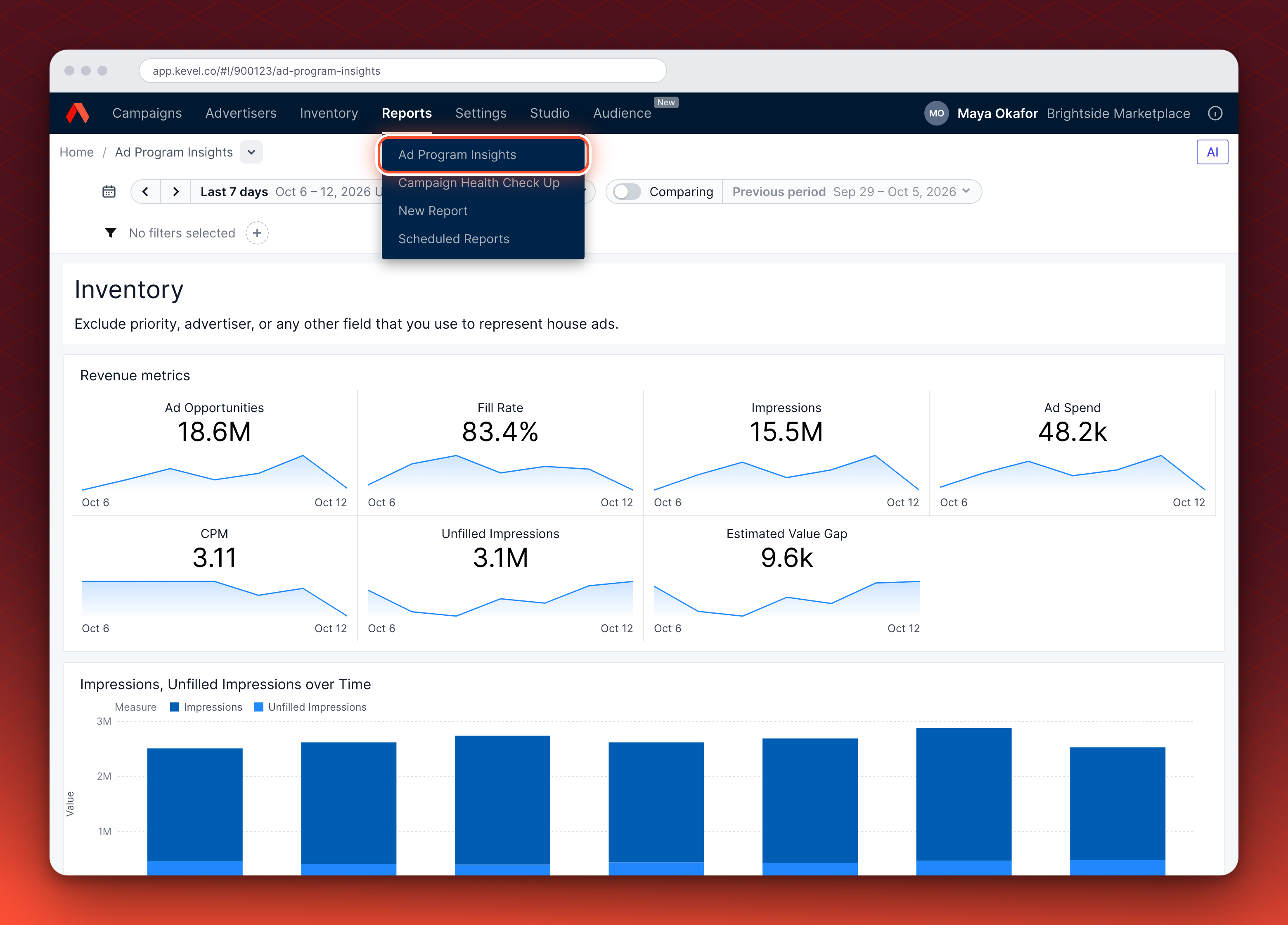Click the Maya Okafor user name
This screenshot has height=925, width=1288.
click(997, 113)
